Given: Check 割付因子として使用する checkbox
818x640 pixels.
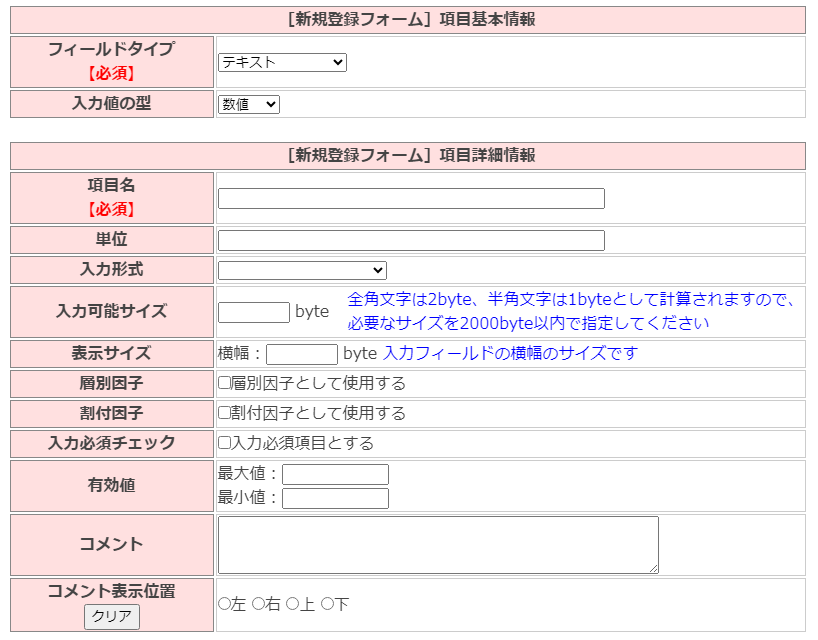Looking at the screenshot, I should click(x=225, y=414).
